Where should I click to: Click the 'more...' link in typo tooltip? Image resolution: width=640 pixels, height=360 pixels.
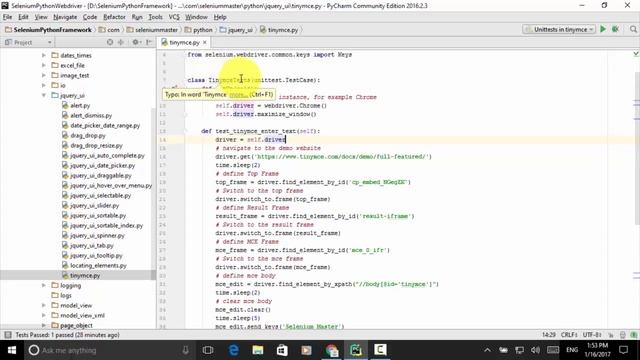coord(238,95)
